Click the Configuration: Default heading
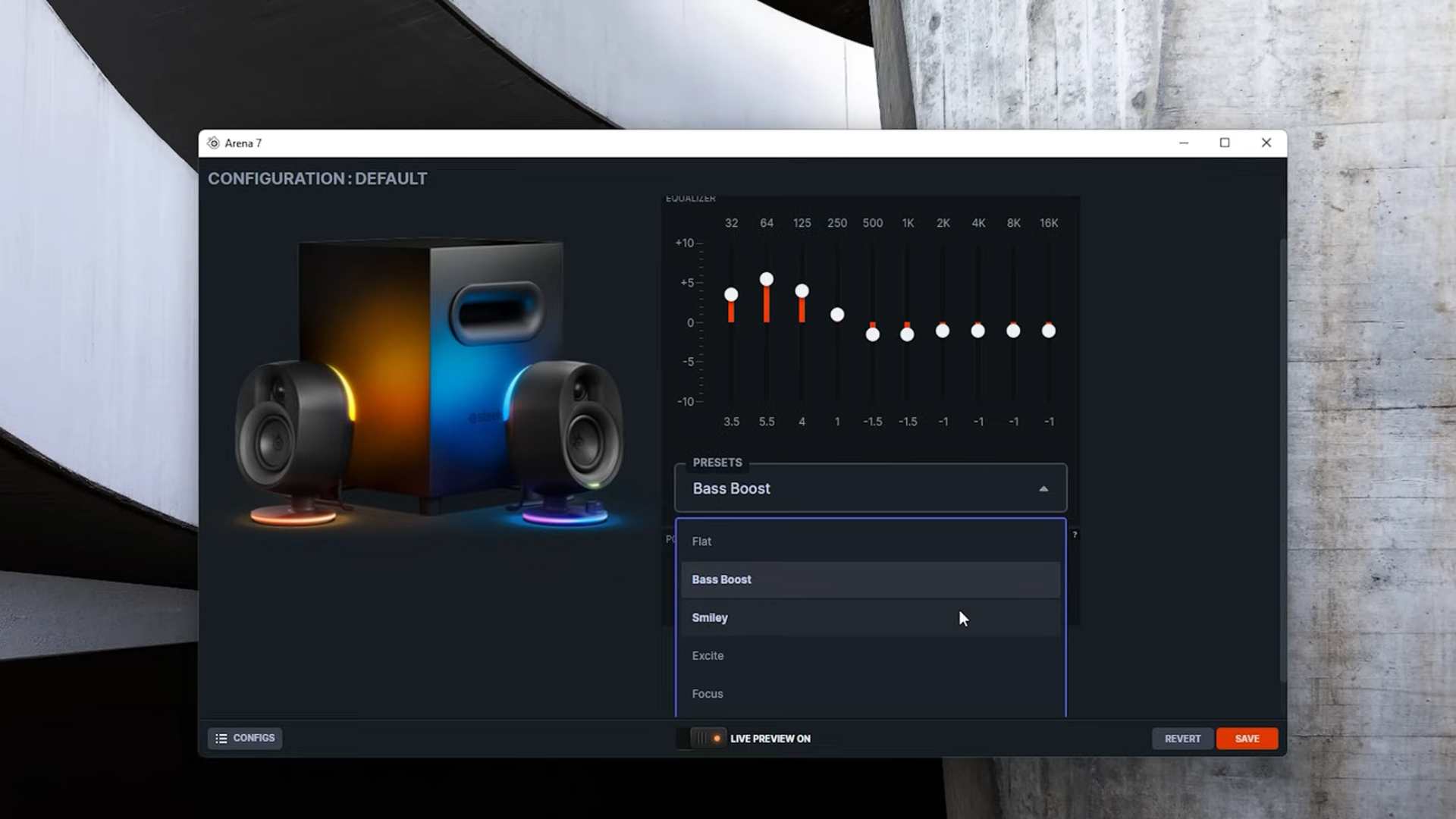This screenshot has width=1456, height=819. [x=318, y=179]
